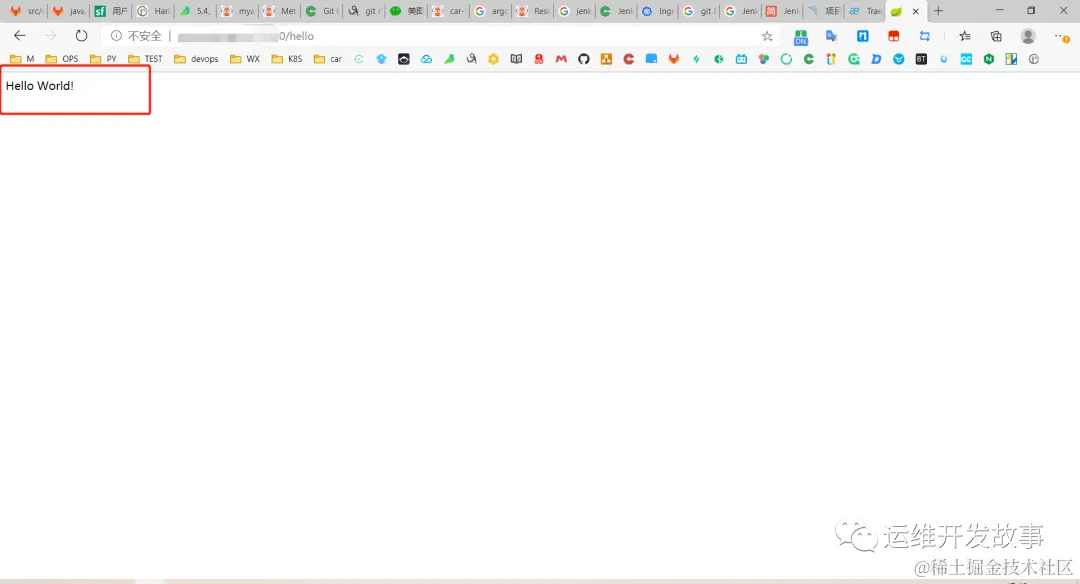
Task: Switch to the Harl tab
Action: click(x=153, y=11)
